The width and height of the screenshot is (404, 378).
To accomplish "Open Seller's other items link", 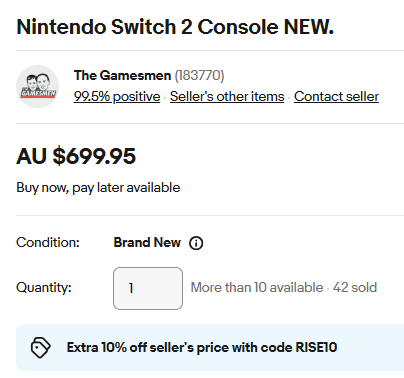I will [x=227, y=96].
